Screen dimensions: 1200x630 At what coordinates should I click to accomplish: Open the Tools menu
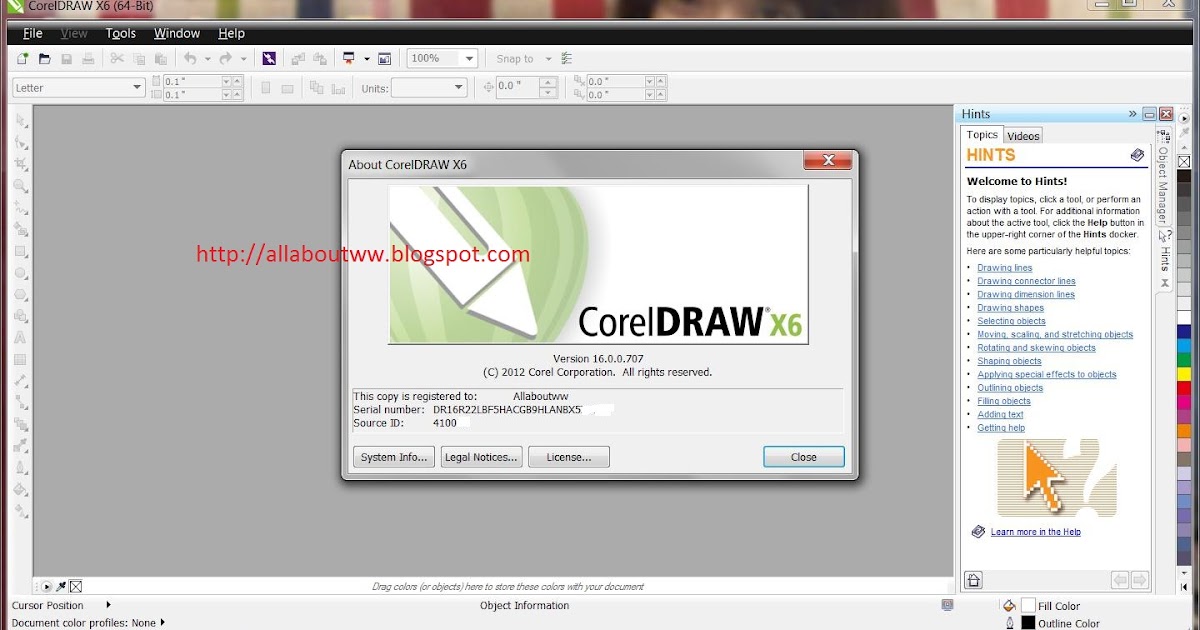[x=121, y=34]
